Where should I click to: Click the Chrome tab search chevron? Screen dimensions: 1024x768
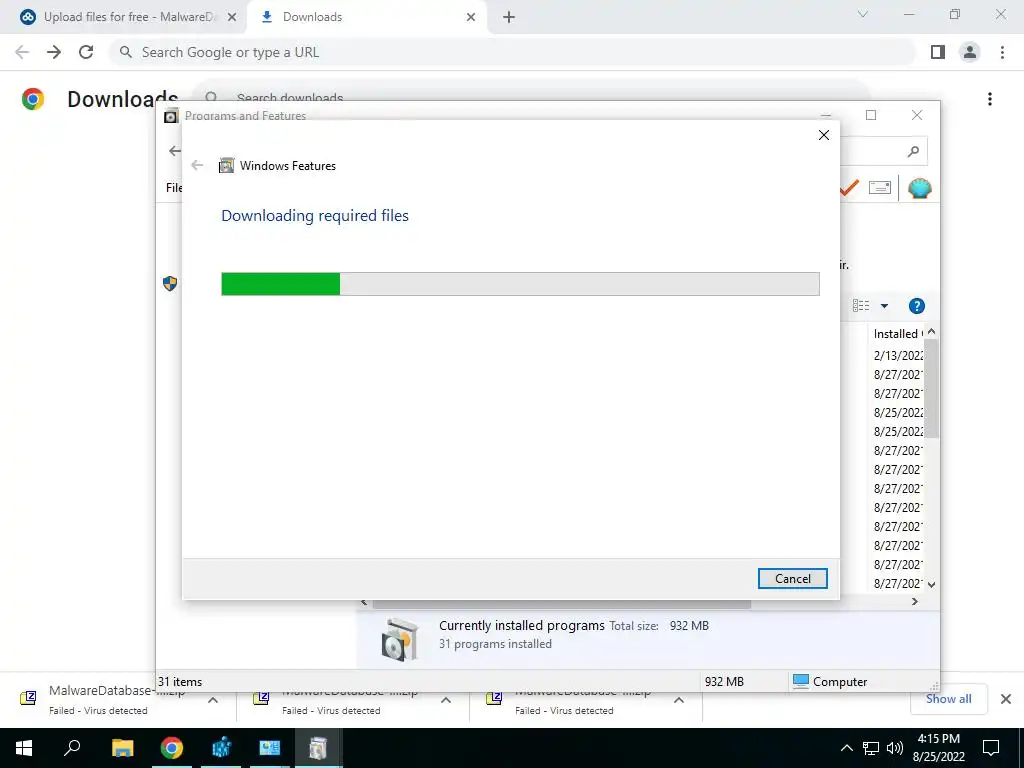coord(862,14)
